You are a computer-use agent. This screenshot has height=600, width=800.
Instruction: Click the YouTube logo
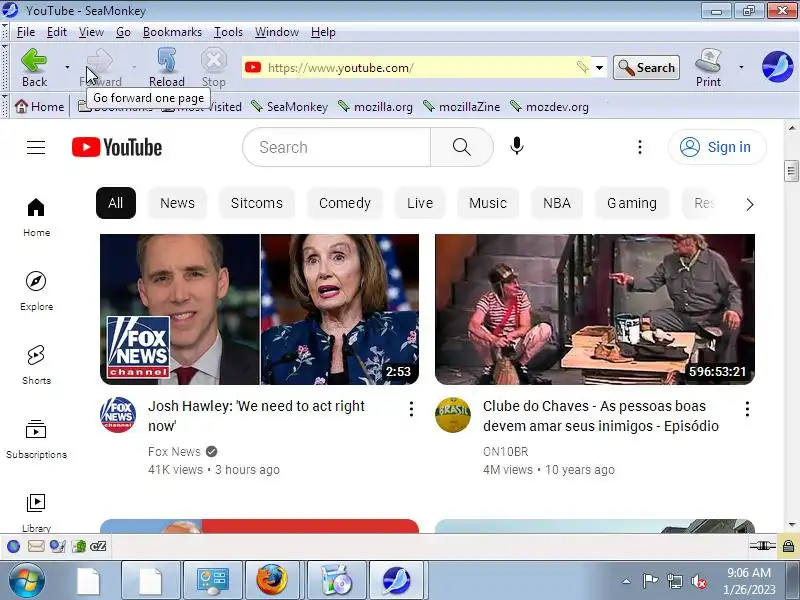[117, 147]
